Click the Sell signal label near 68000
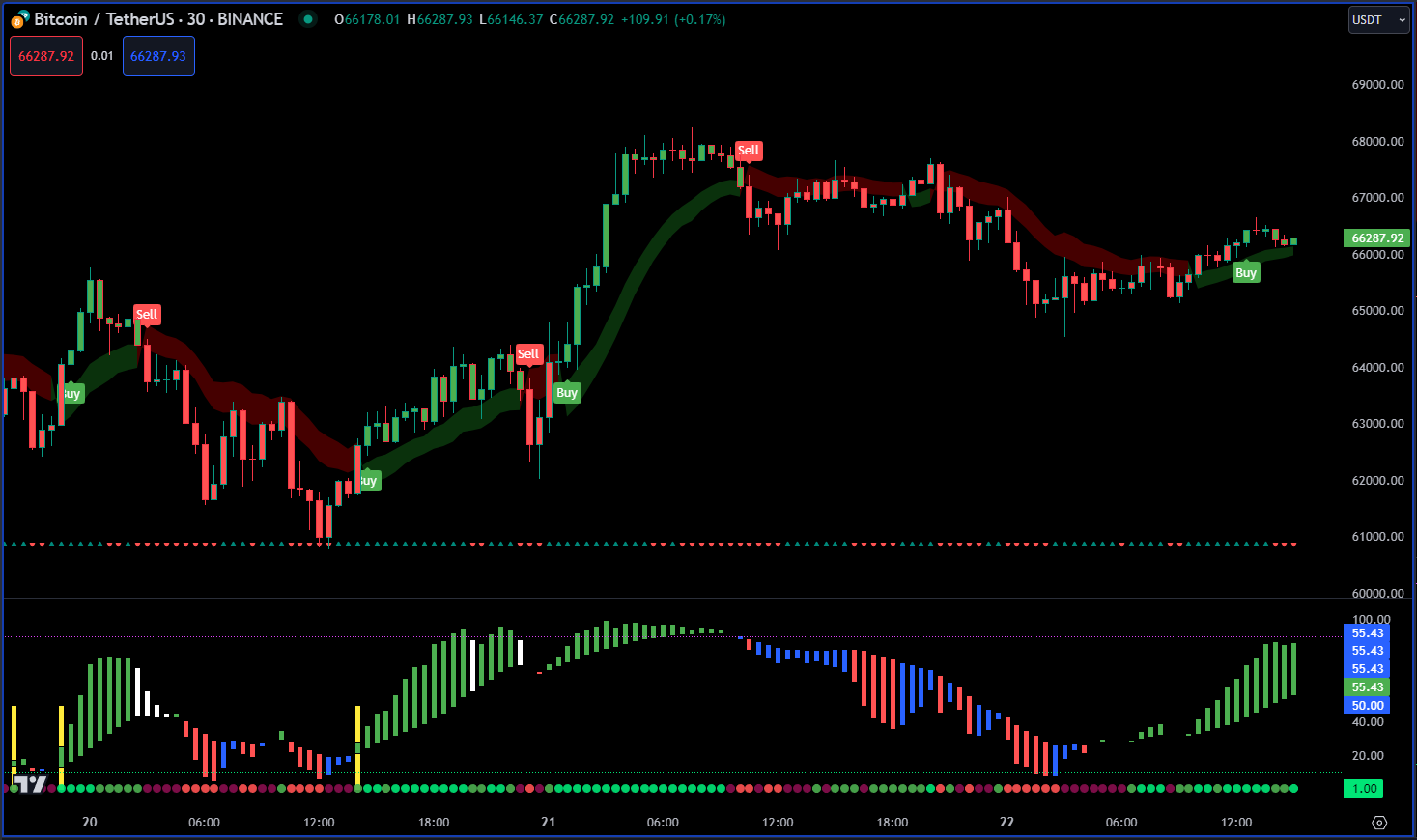The width and height of the screenshot is (1417, 840). (x=749, y=151)
